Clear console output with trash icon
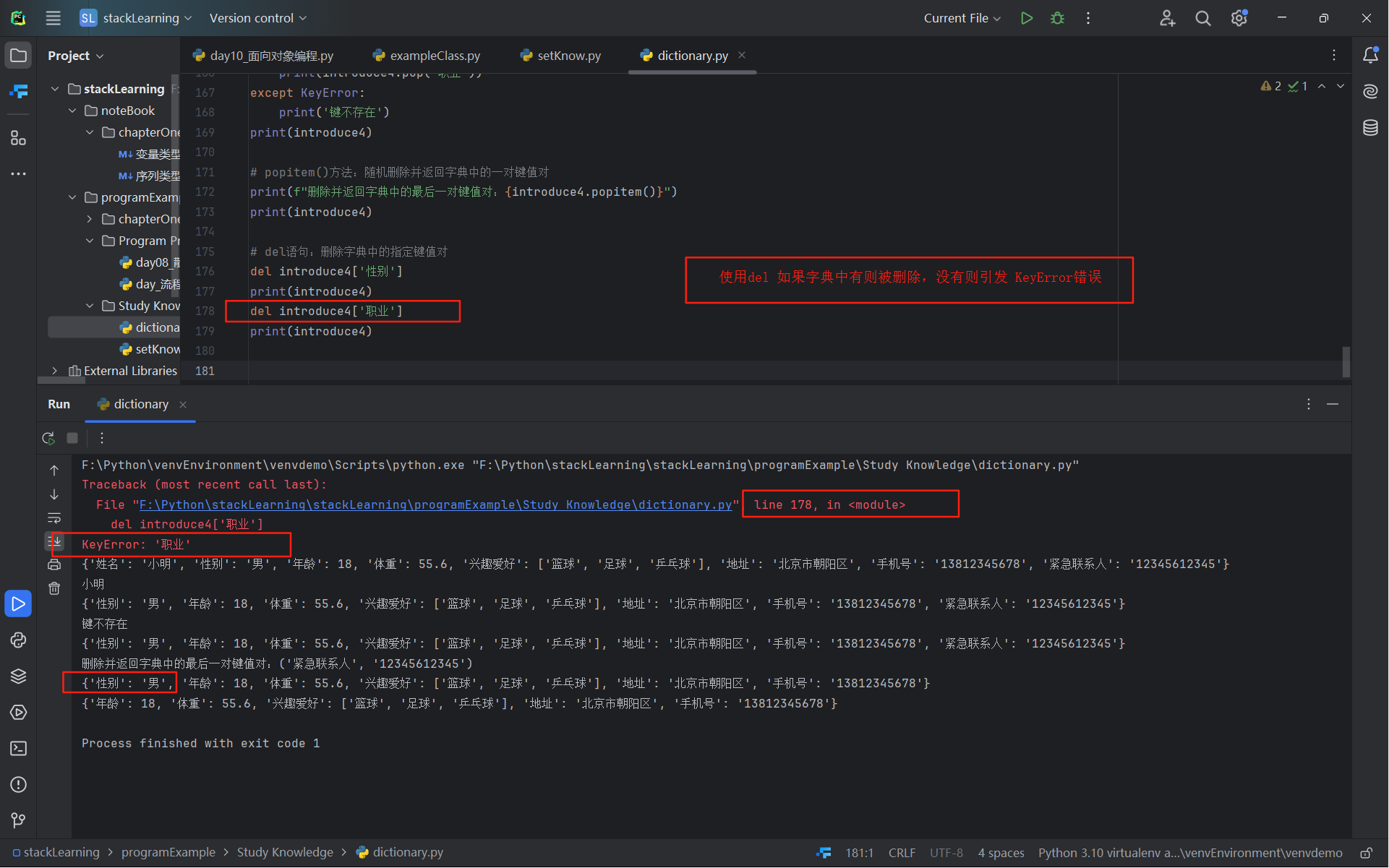Image resolution: width=1389 pixels, height=868 pixels. 54,589
